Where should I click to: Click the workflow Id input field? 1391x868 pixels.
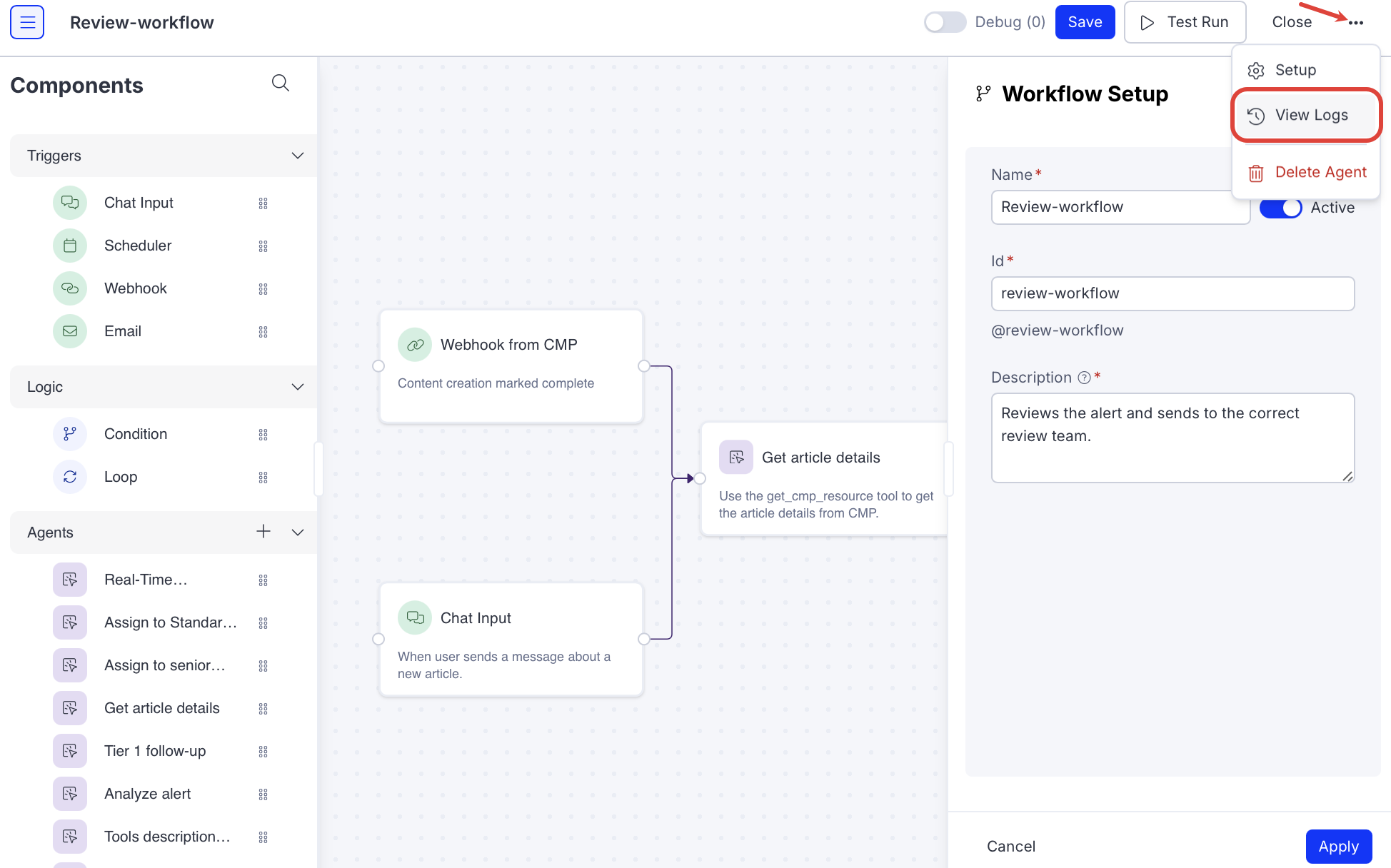pyautogui.click(x=1172, y=293)
